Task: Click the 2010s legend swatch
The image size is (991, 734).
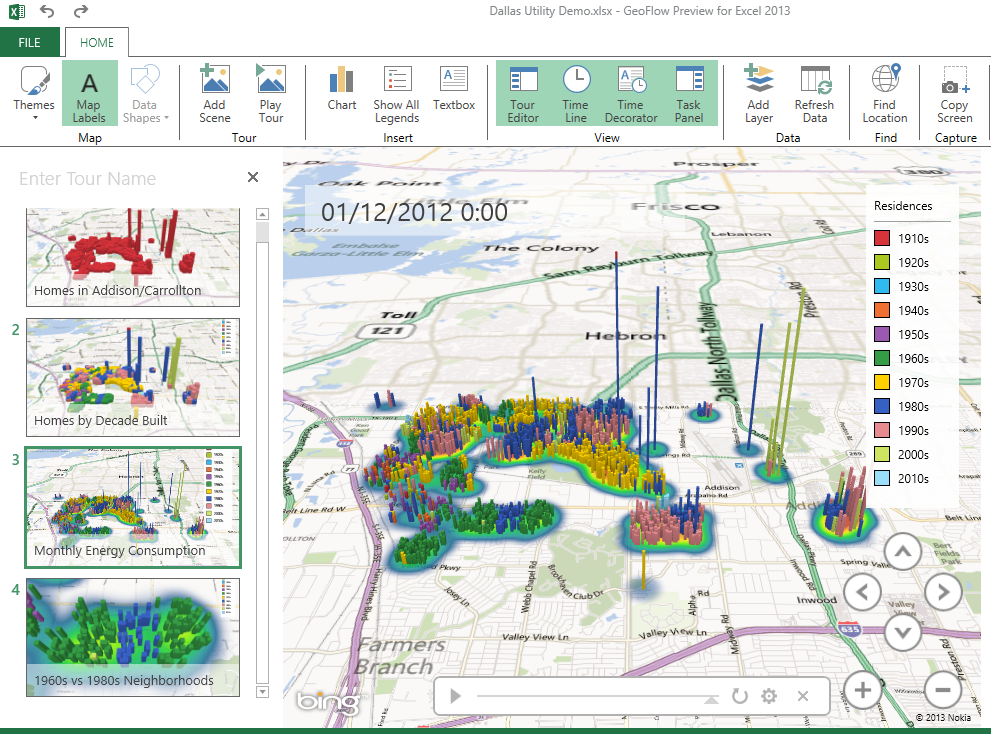Action: click(x=882, y=479)
